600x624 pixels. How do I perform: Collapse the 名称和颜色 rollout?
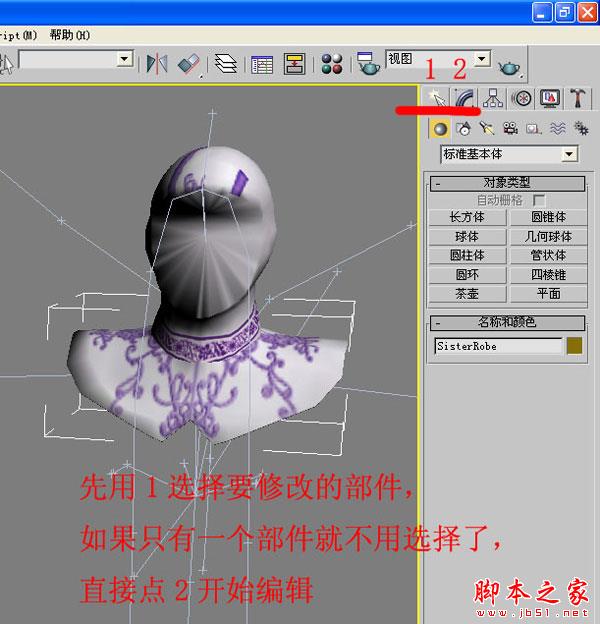click(507, 322)
